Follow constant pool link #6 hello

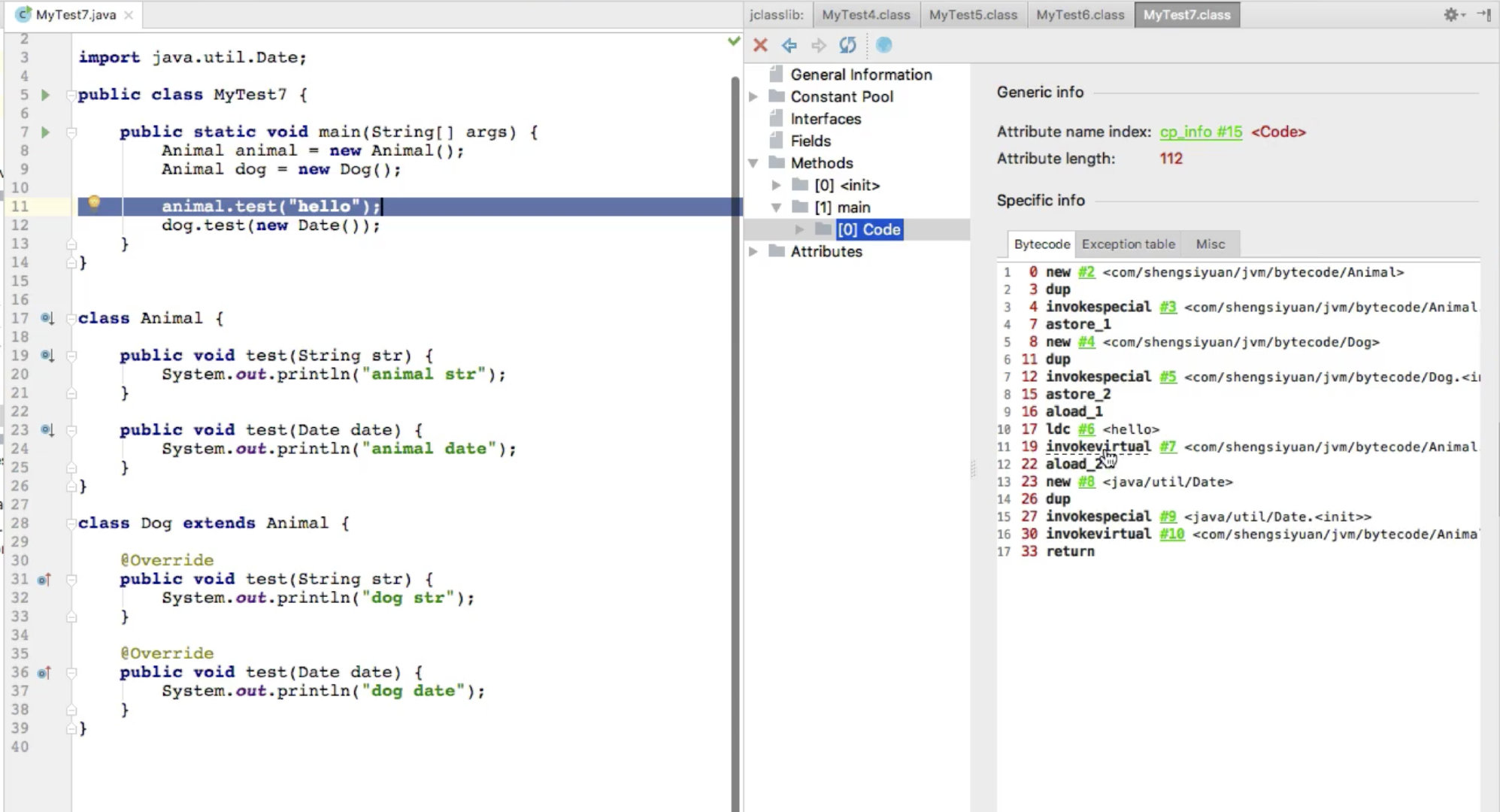[x=1086, y=429]
